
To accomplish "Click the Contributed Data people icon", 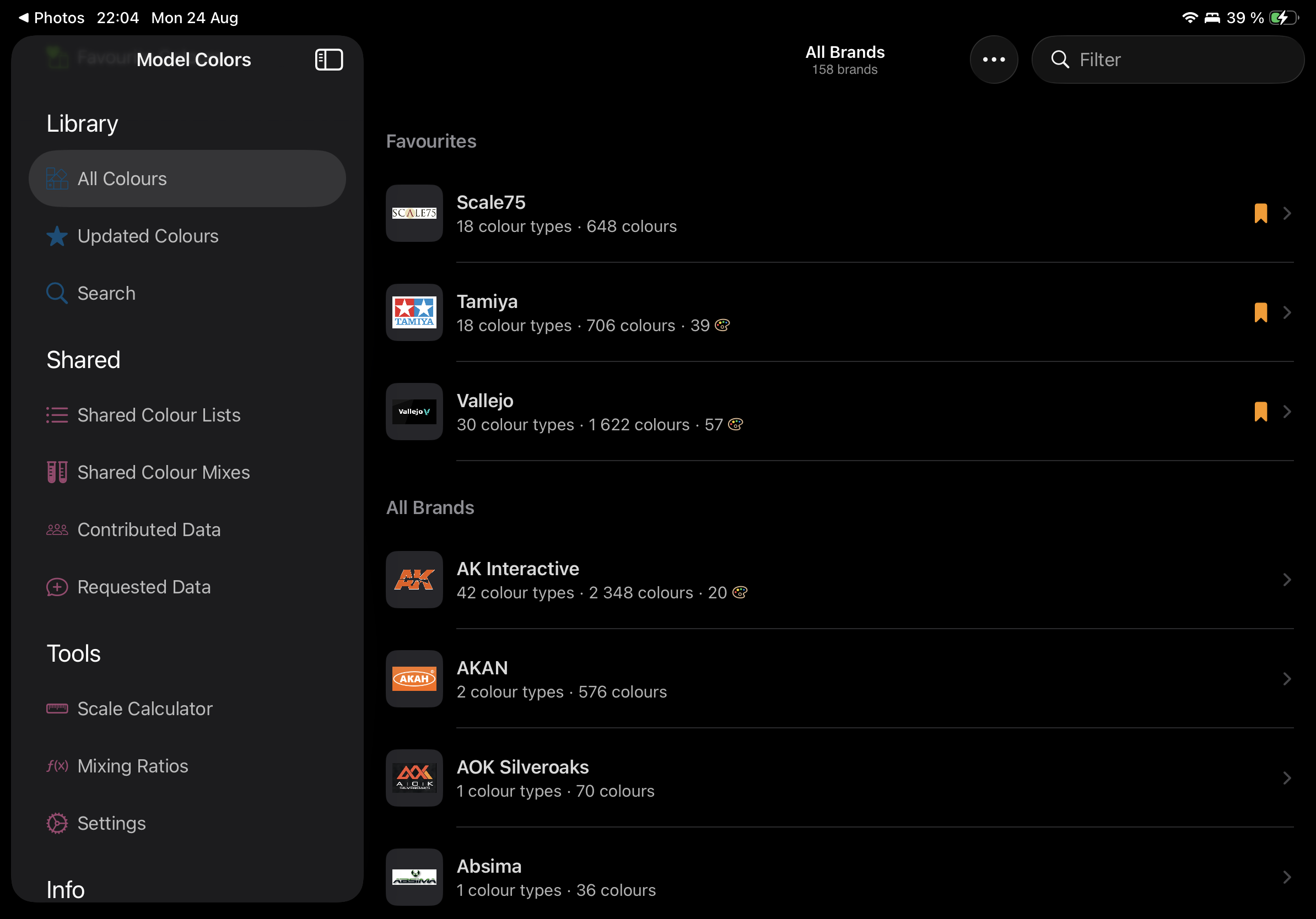I will click(x=57, y=529).
